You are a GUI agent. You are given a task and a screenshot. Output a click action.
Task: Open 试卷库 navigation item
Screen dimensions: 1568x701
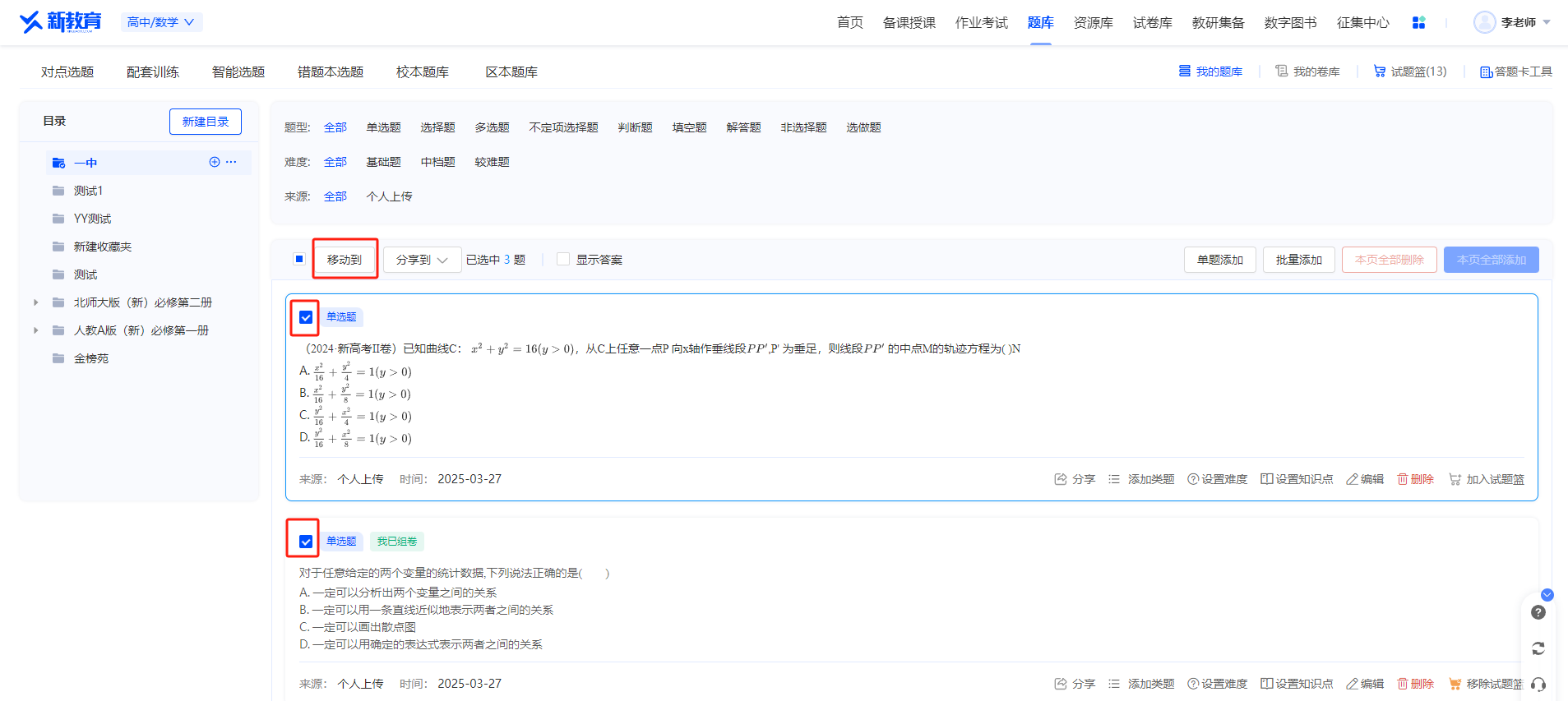[x=1152, y=22]
